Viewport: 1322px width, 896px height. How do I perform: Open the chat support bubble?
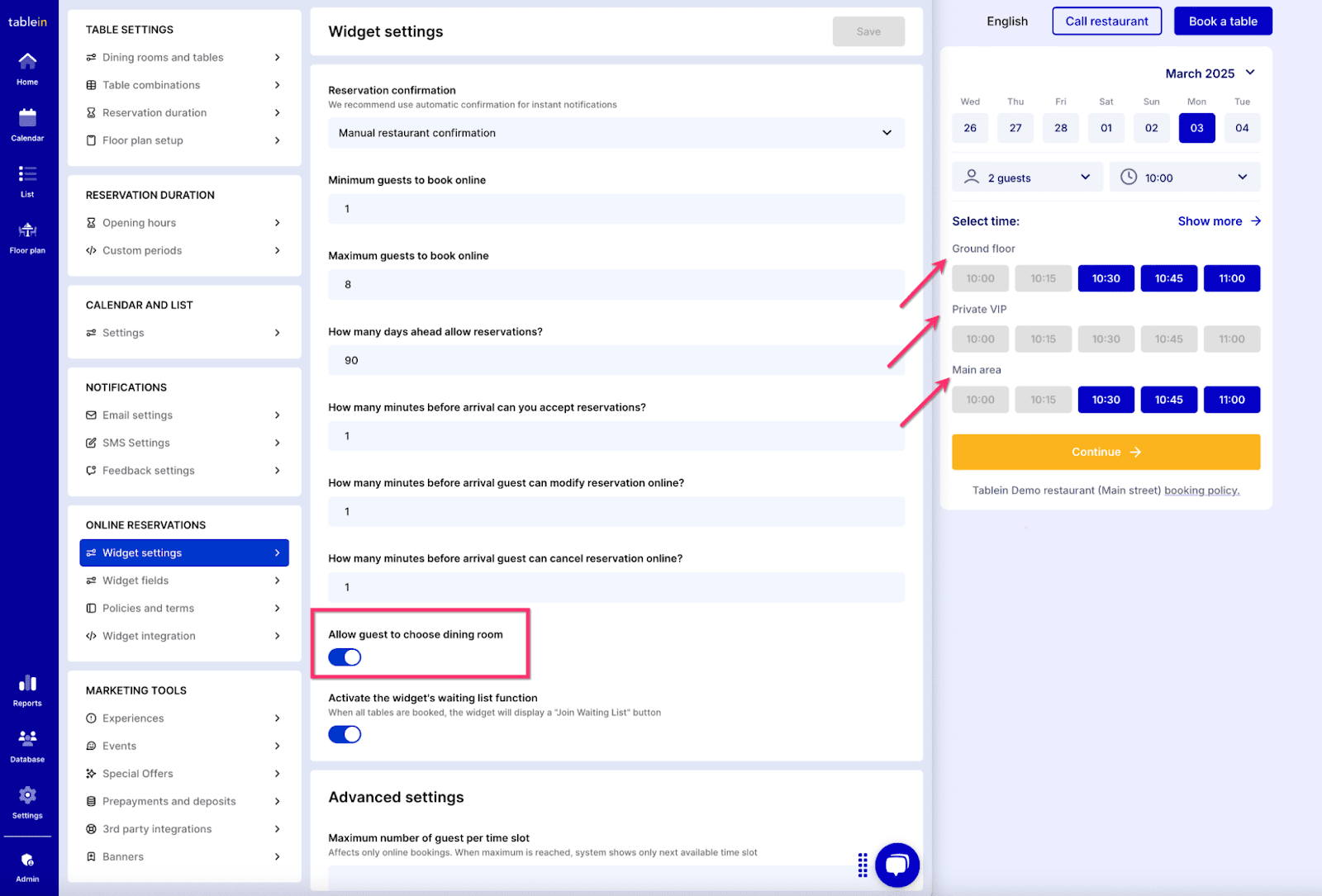(x=897, y=865)
